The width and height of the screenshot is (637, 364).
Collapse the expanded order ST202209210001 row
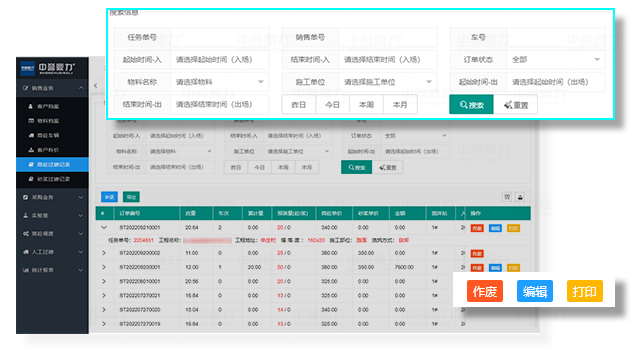pyautogui.click(x=104, y=228)
